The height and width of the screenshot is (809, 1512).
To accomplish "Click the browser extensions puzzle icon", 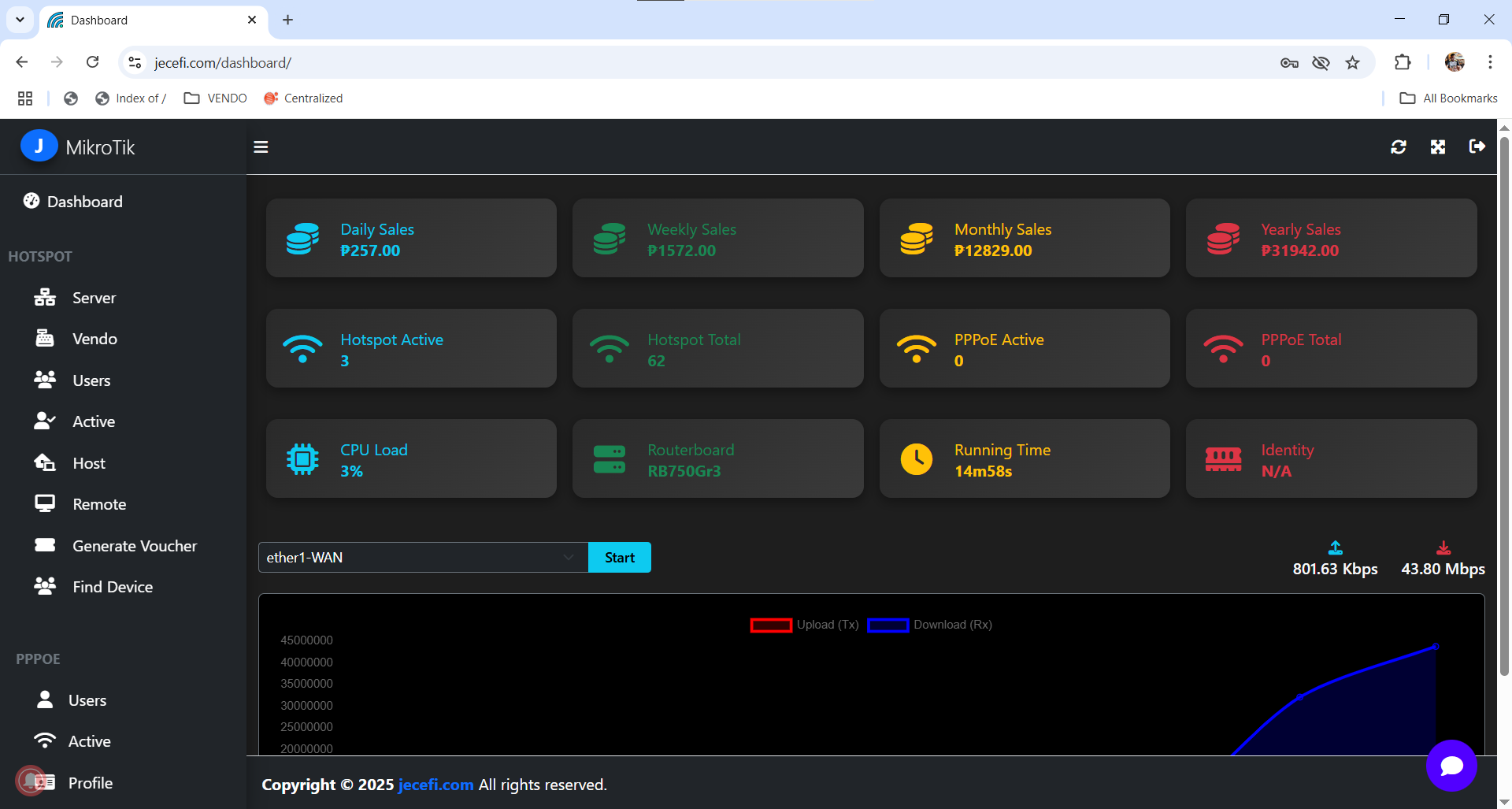I will pos(1403,62).
